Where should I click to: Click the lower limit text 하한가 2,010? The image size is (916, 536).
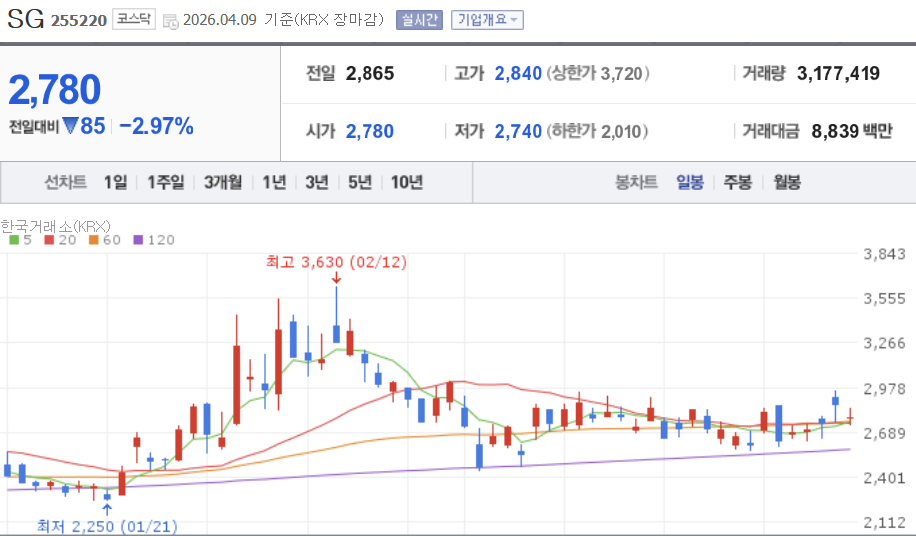(598, 131)
